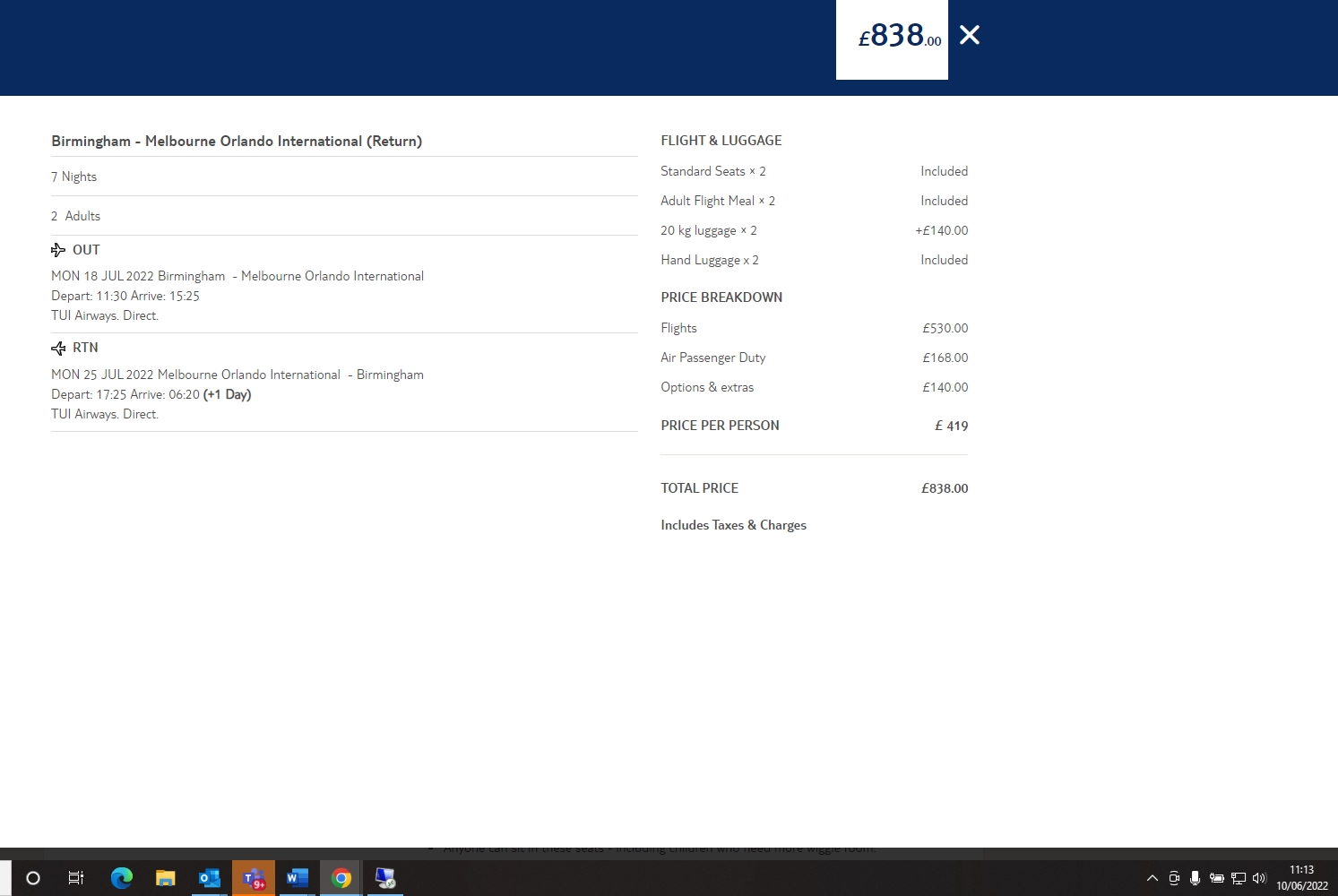Click 'Included' in the Standard Seats row
The width and height of the screenshot is (1338, 896).
(x=945, y=171)
